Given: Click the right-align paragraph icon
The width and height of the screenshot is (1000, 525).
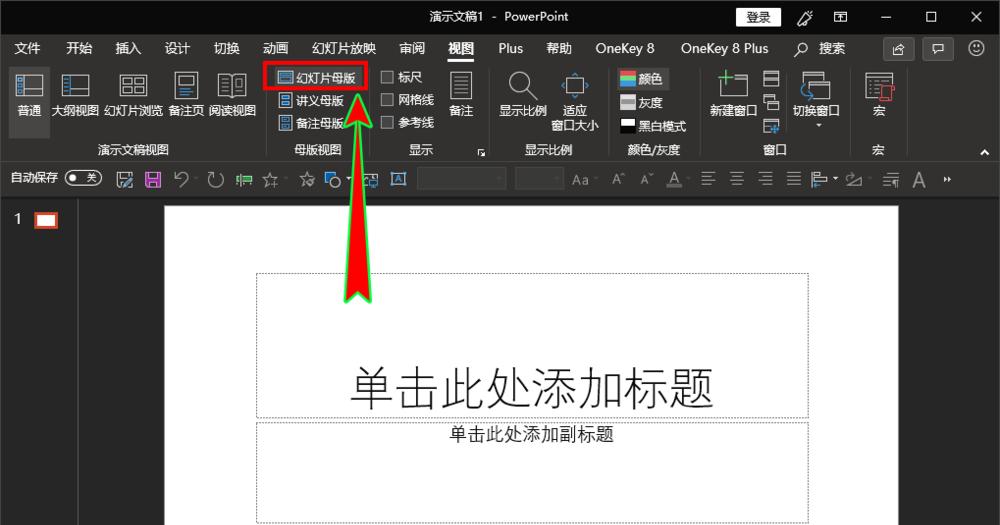Looking at the screenshot, I should 765,179.
